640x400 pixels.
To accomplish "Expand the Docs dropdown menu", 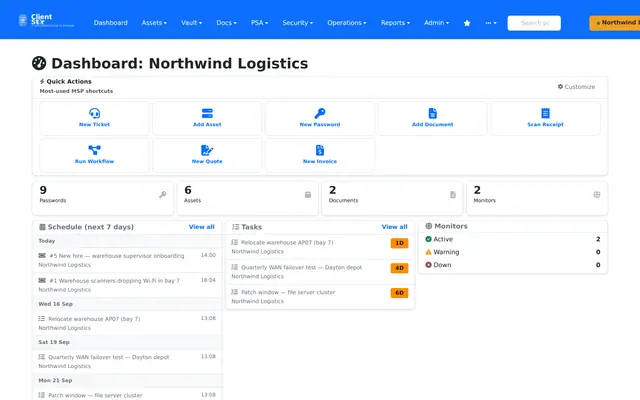I will pyautogui.click(x=227, y=23).
